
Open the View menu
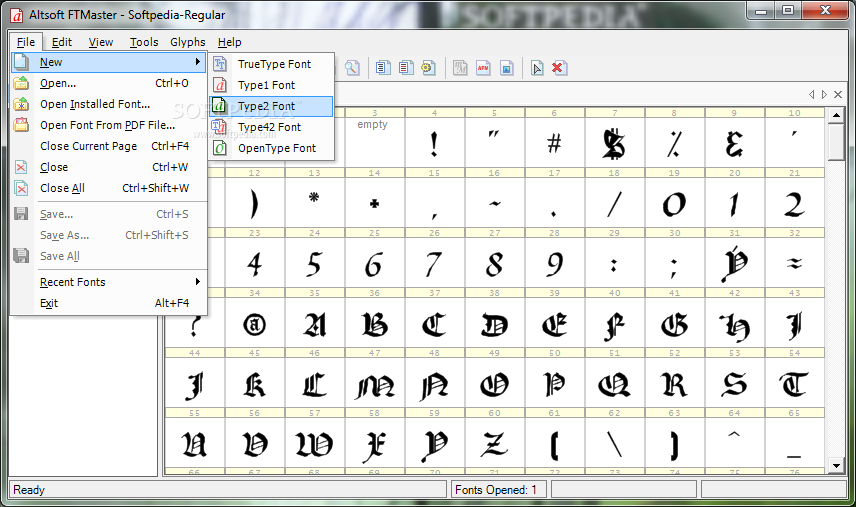101,42
